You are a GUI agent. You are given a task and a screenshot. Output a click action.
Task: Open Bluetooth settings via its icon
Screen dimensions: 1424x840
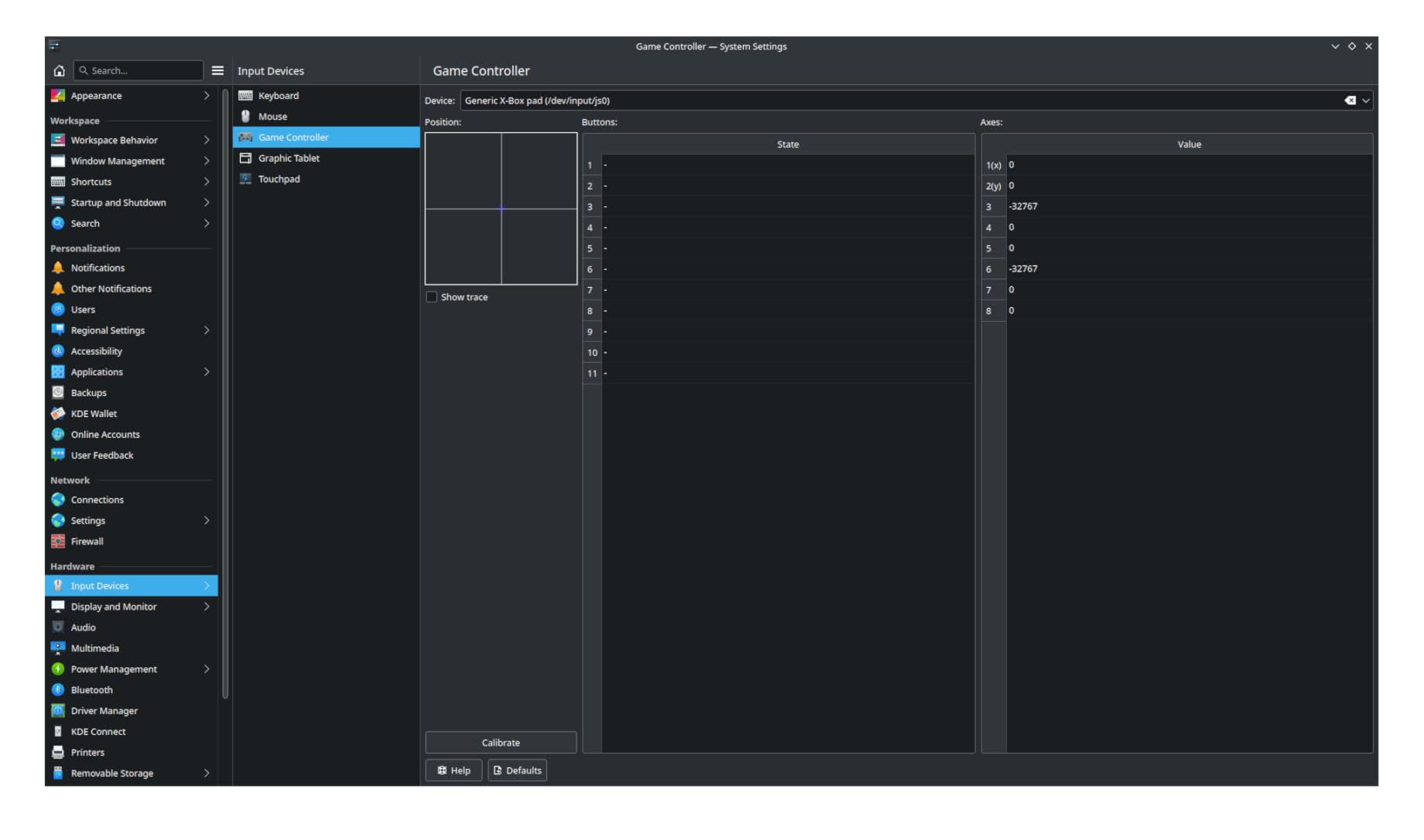(x=58, y=690)
